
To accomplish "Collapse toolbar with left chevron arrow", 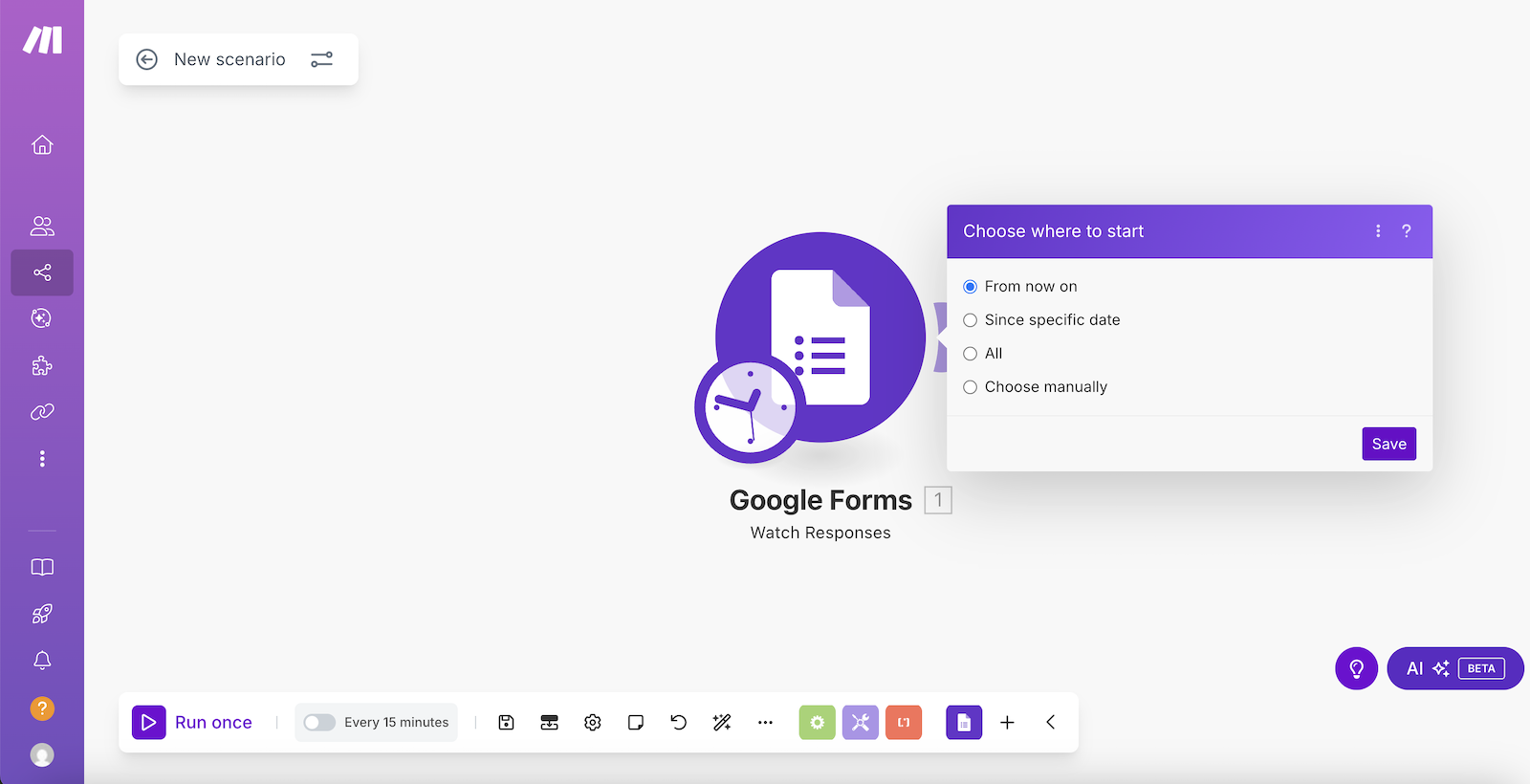I will tap(1050, 723).
